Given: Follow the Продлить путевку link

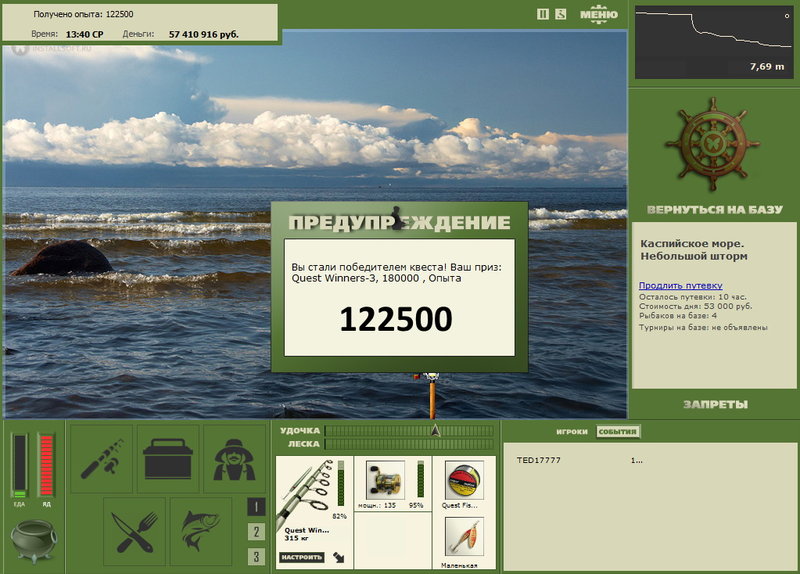Looking at the screenshot, I should click(x=681, y=286).
